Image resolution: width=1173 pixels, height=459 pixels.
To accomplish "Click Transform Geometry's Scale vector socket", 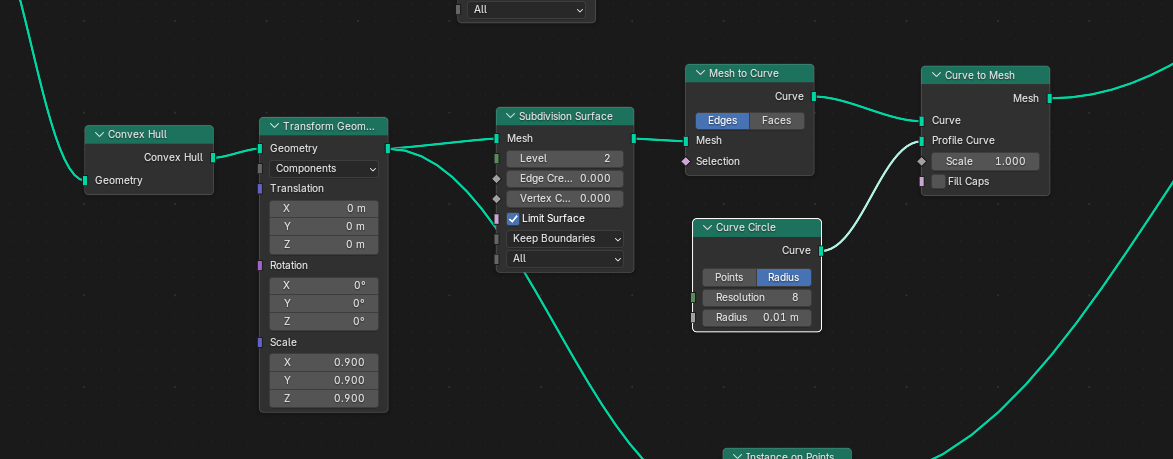I will tap(260, 342).
